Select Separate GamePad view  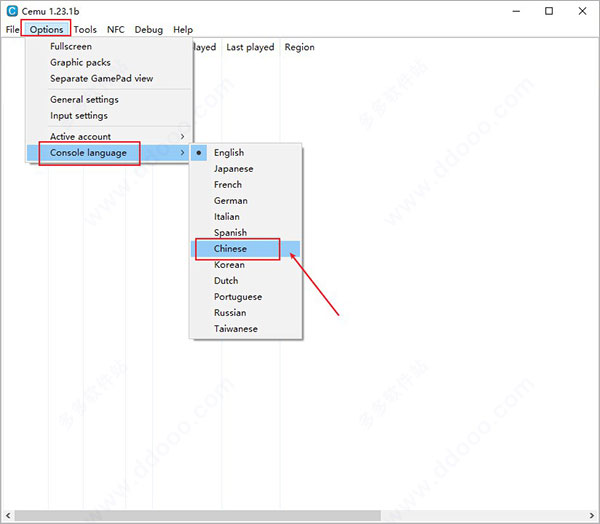tap(109, 78)
